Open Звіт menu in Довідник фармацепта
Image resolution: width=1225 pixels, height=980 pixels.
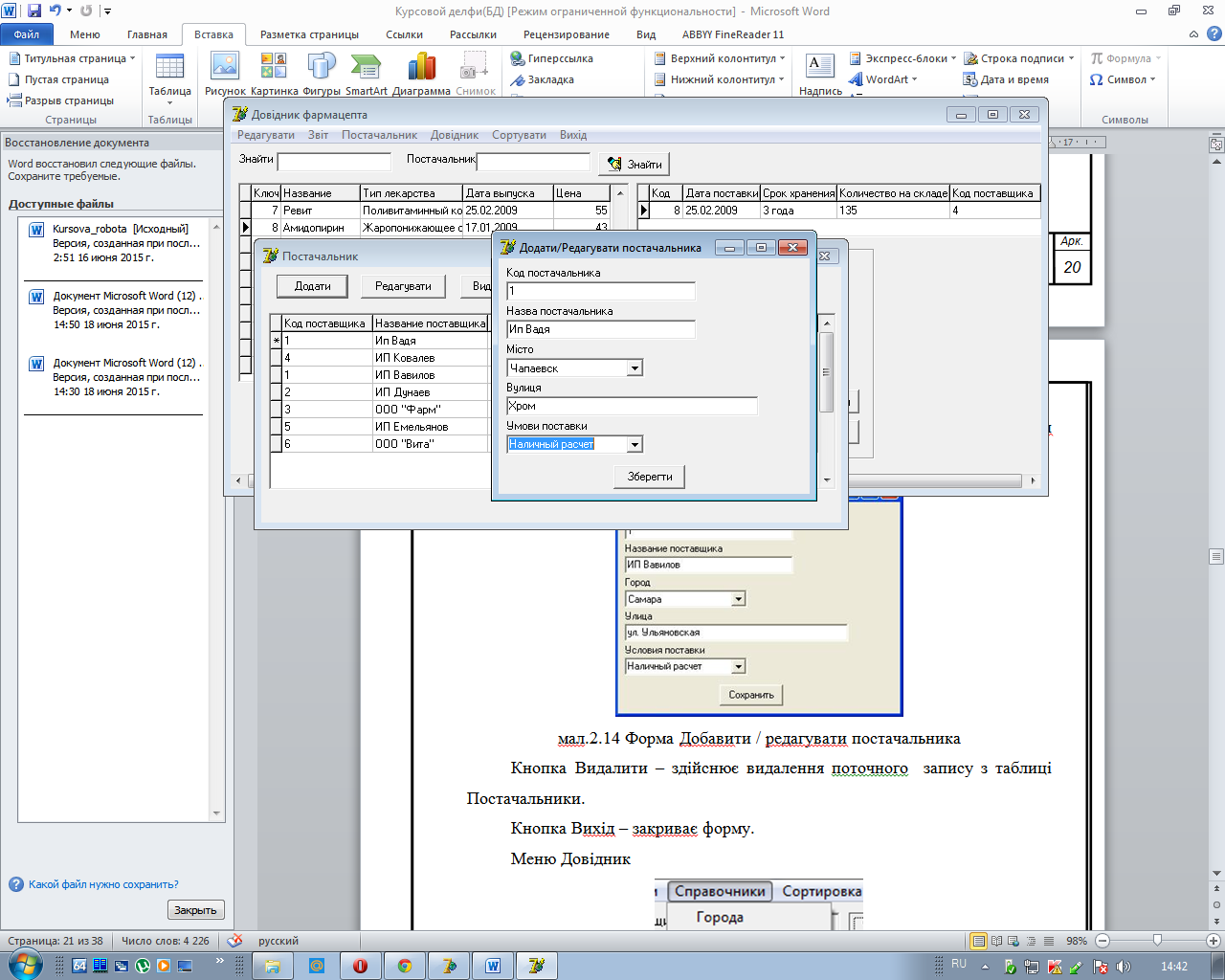(318, 135)
